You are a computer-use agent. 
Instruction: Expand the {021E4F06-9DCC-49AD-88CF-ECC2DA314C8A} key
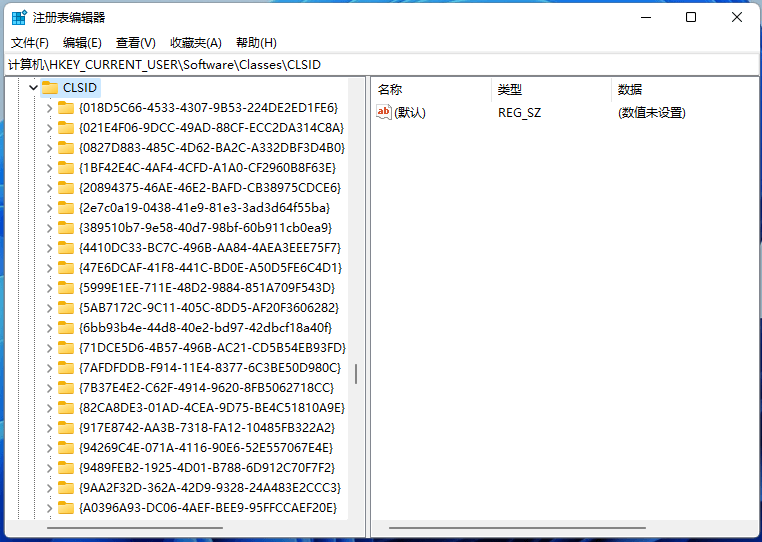[49, 128]
